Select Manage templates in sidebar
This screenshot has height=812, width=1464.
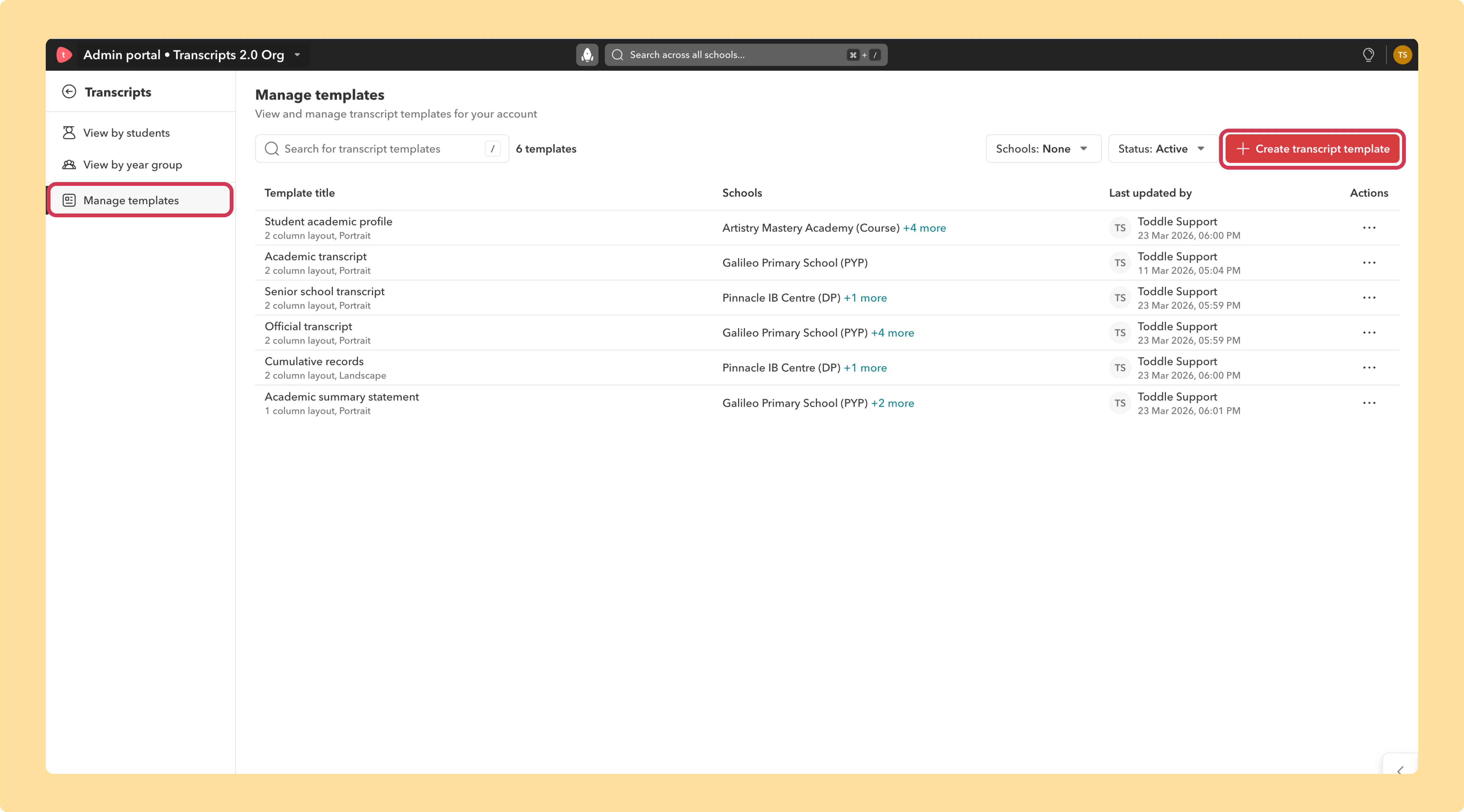point(140,200)
